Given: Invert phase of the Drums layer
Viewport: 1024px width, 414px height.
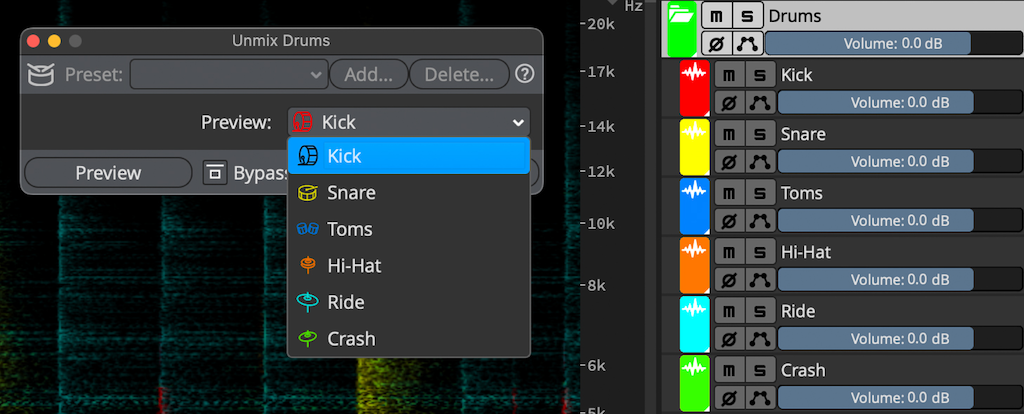Looking at the screenshot, I should point(716,44).
